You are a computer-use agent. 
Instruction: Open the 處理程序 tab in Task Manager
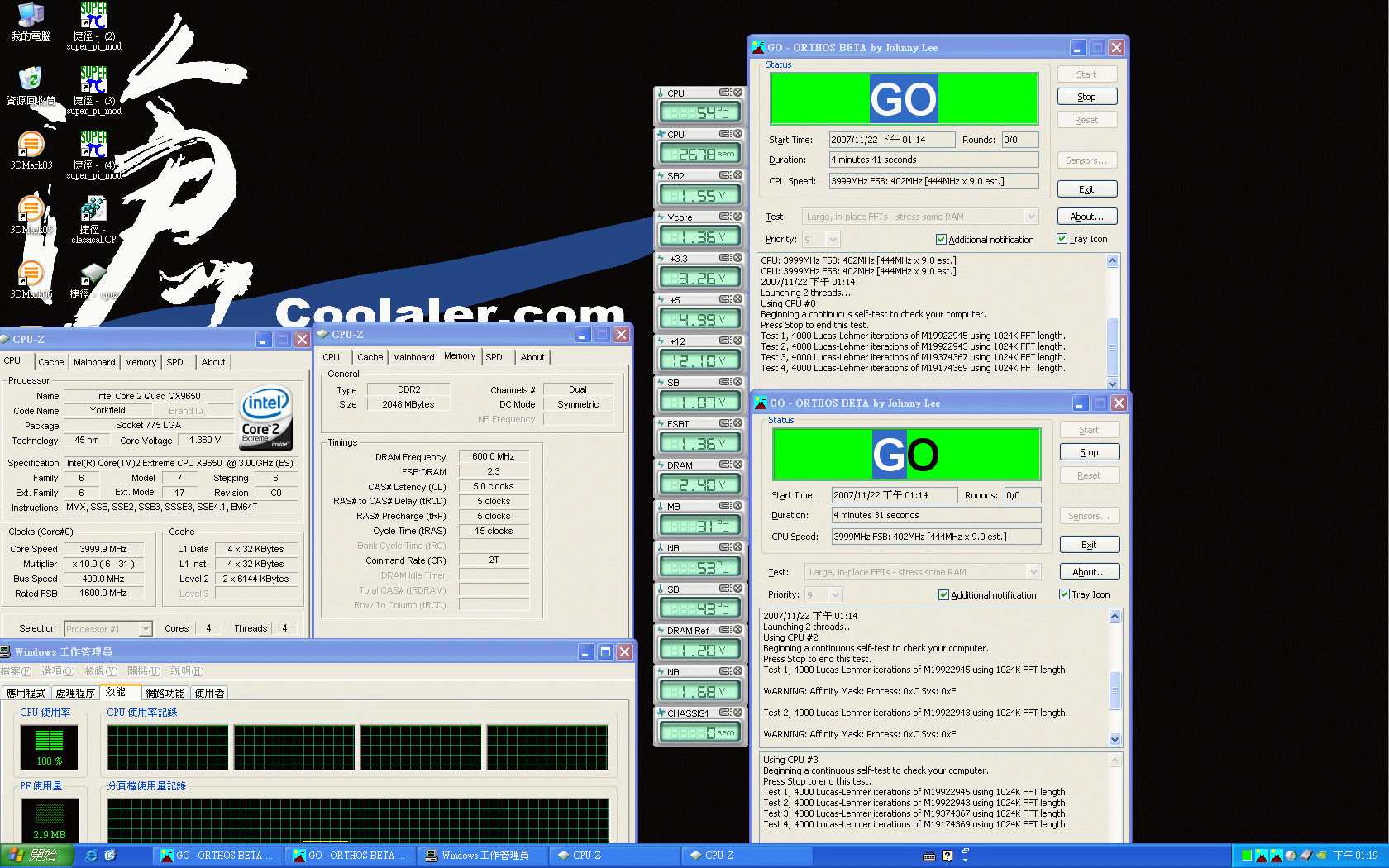click(x=75, y=694)
